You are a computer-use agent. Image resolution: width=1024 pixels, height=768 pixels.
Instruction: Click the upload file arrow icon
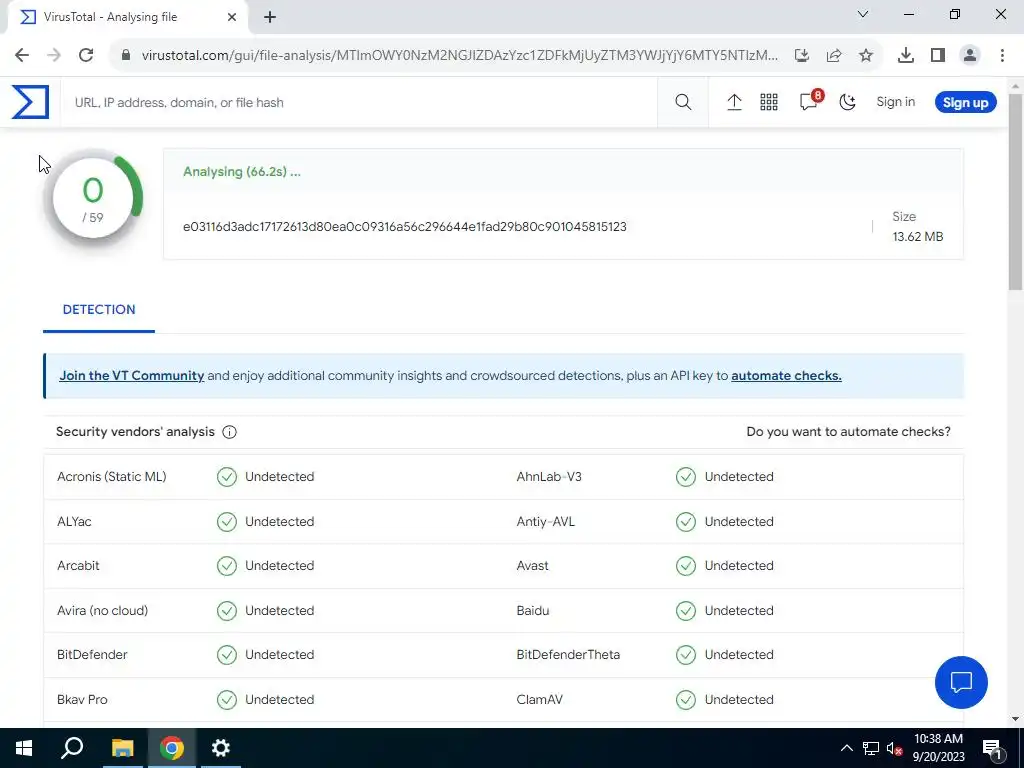click(734, 102)
